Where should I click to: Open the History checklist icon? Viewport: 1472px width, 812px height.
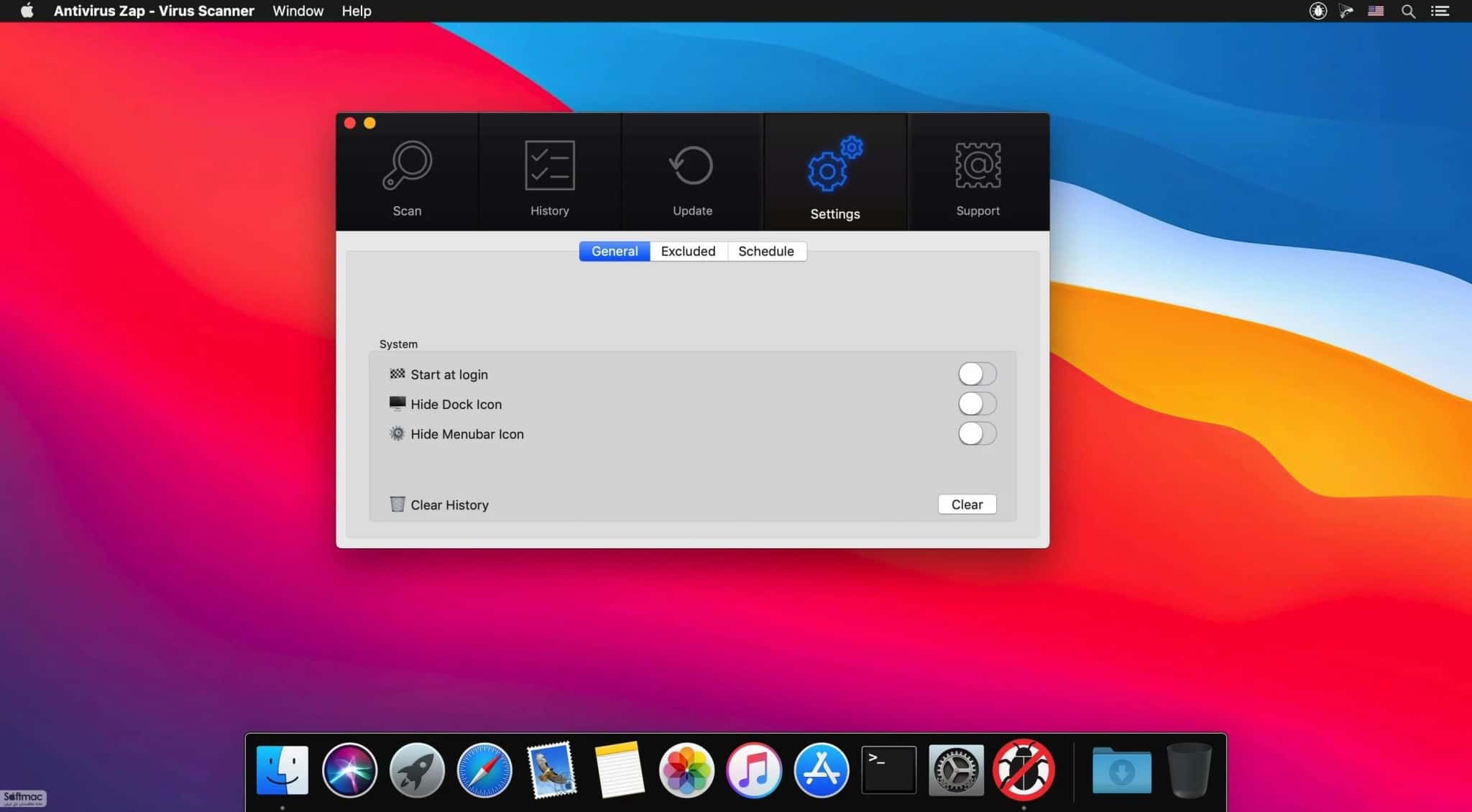click(x=550, y=165)
